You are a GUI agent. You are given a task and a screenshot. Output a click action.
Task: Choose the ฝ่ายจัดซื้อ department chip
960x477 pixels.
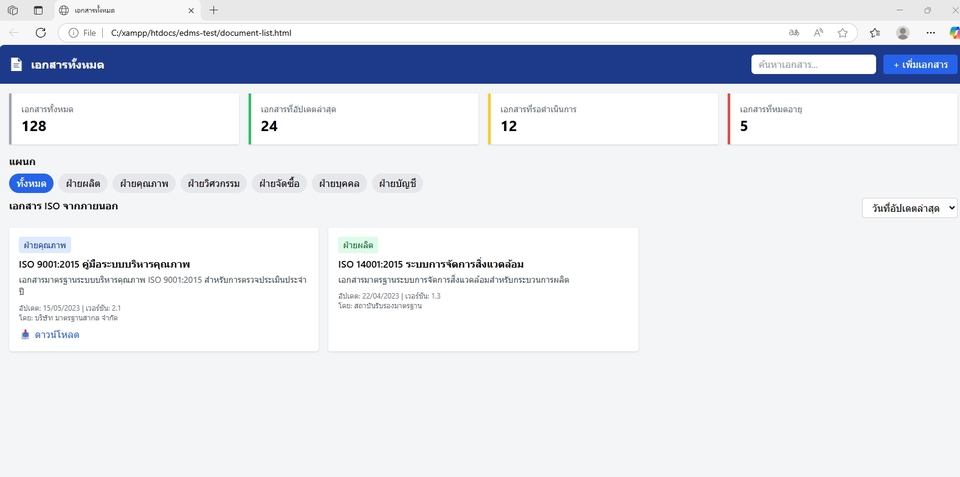pyautogui.click(x=278, y=183)
